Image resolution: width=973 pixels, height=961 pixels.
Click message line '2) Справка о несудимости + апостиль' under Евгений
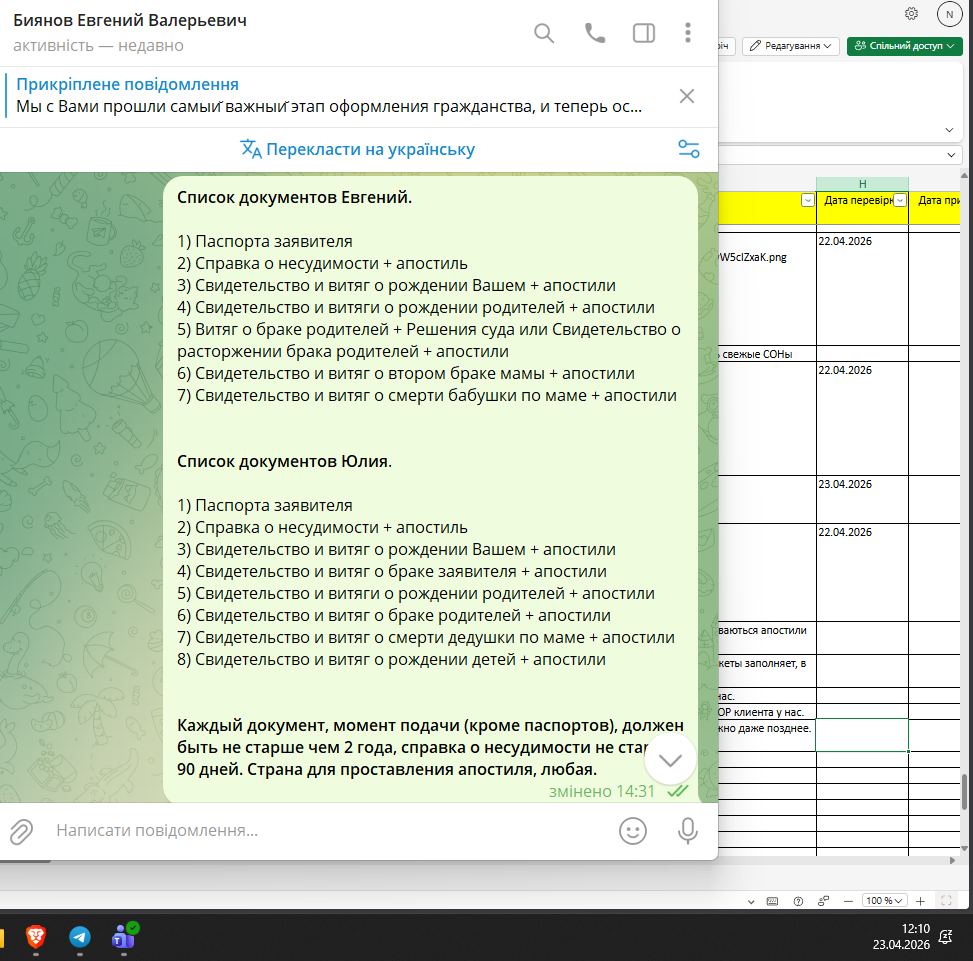click(322, 264)
